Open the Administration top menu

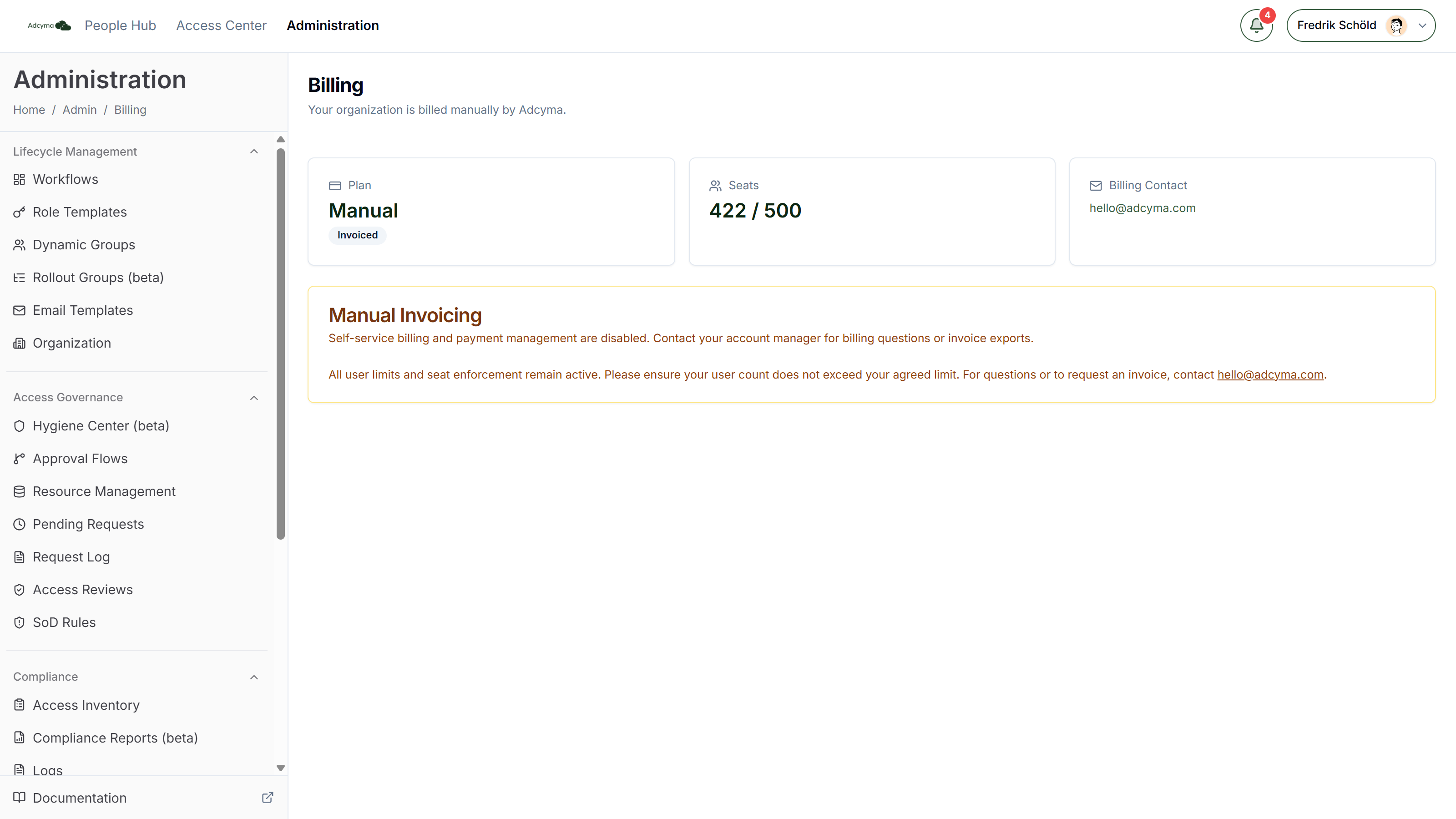(332, 25)
